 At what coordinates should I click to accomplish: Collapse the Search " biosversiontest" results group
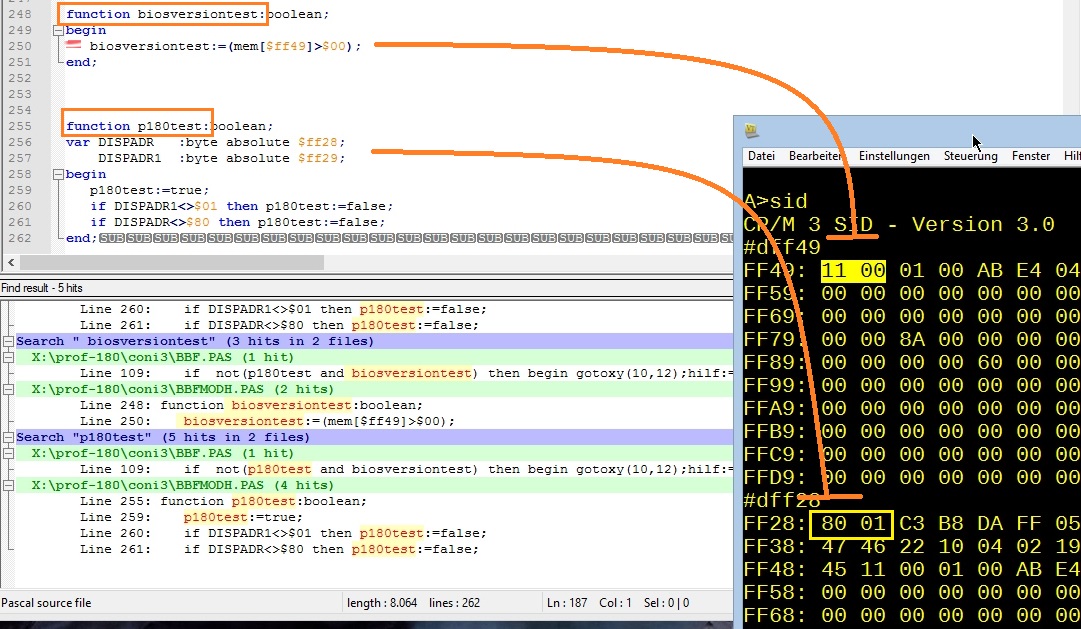pyautogui.click(x=9, y=341)
